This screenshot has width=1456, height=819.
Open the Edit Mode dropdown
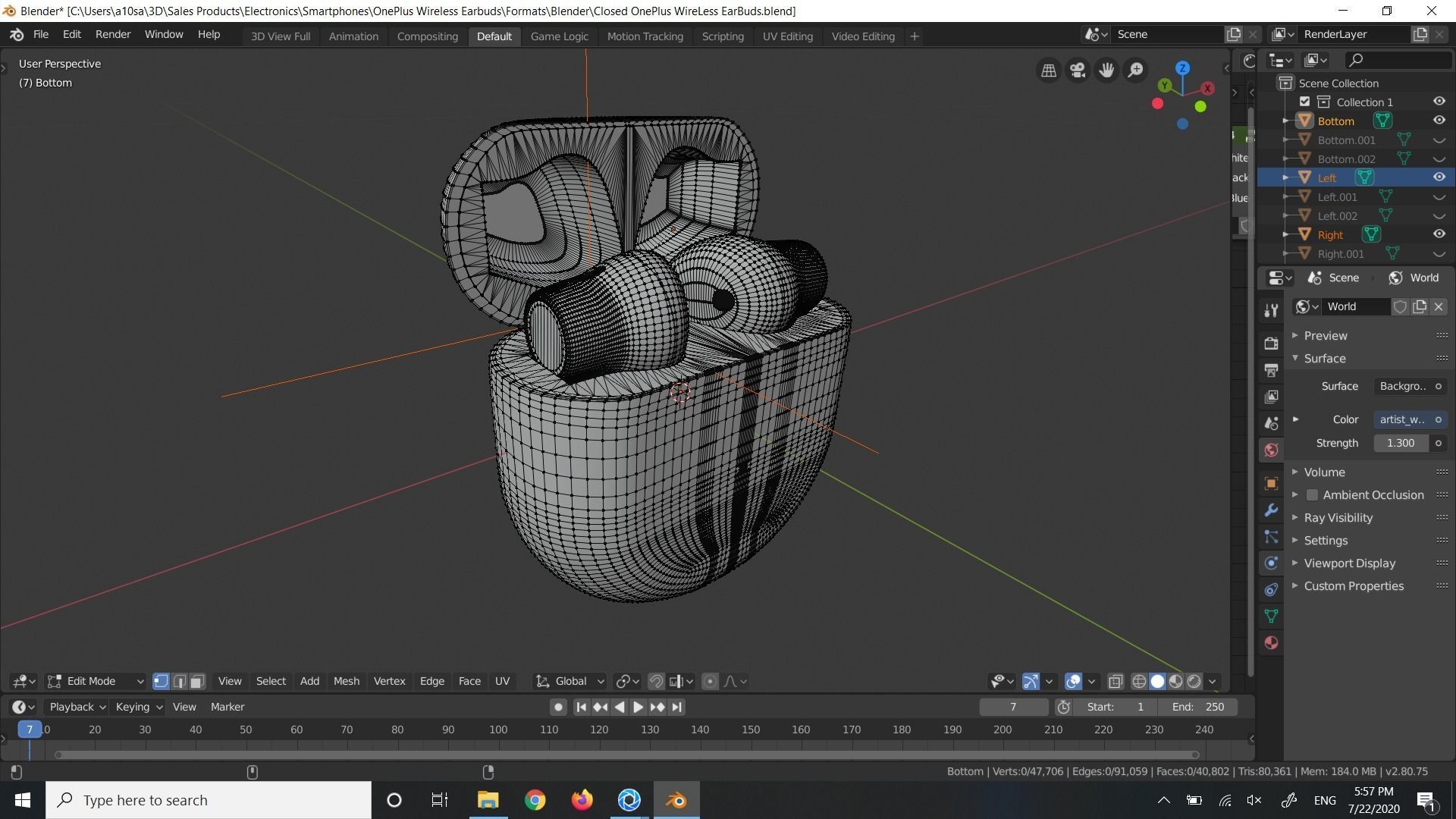coord(96,681)
